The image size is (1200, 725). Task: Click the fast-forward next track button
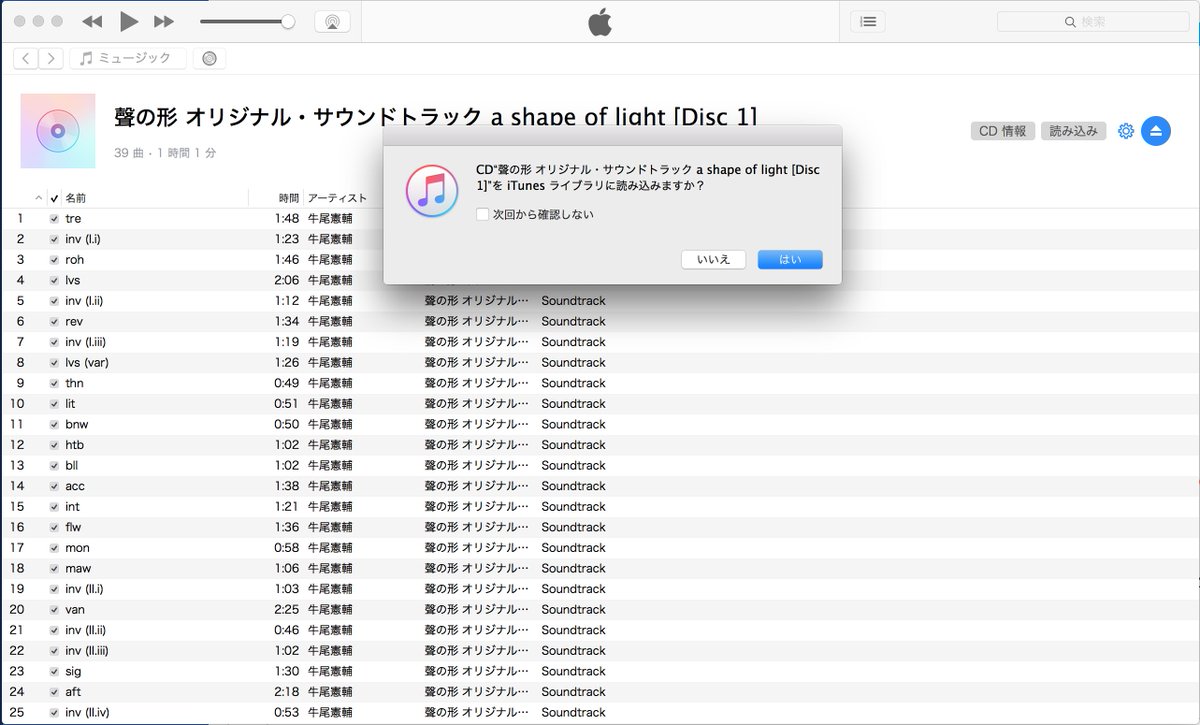pyautogui.click(x=164, y=21)
